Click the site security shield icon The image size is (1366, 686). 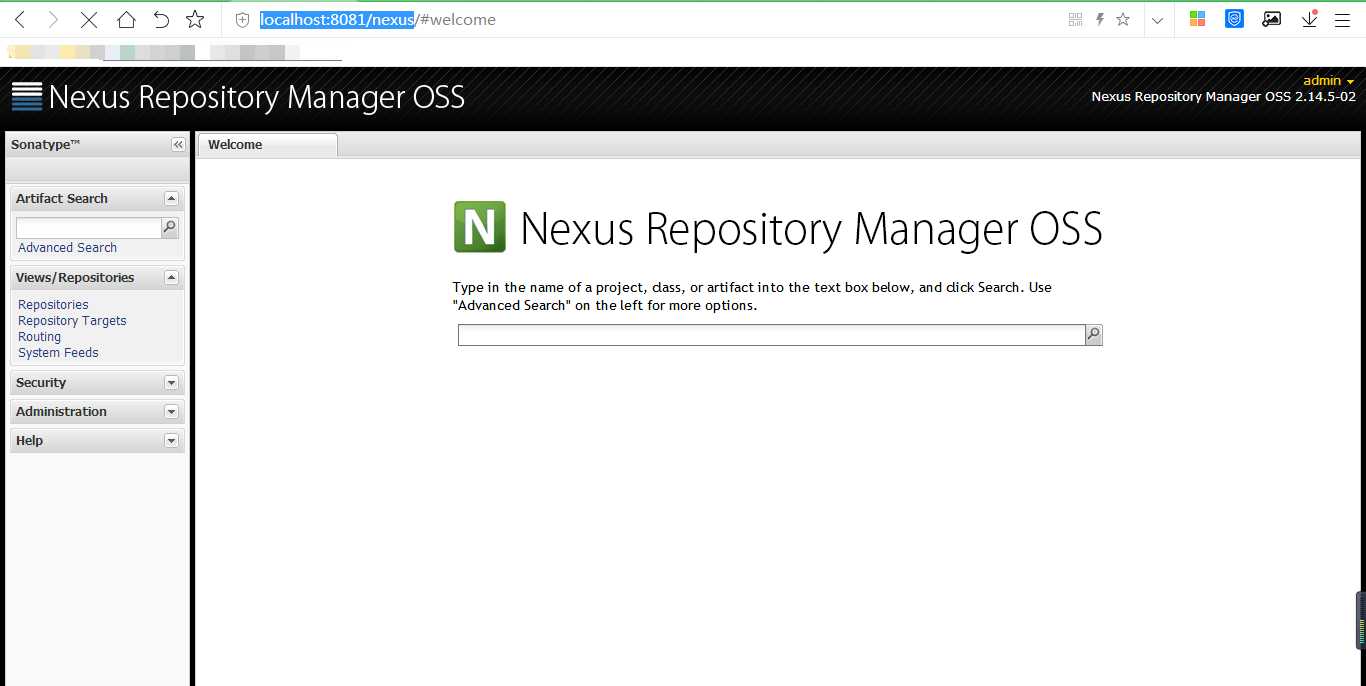point(242,19)
